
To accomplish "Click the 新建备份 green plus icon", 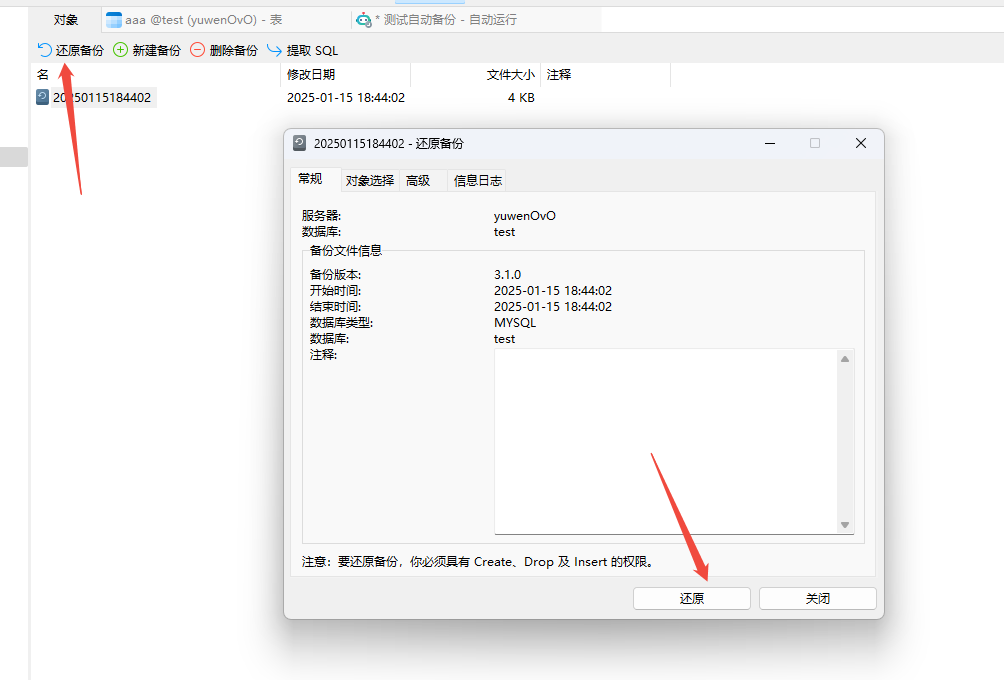I will [120, 49].
